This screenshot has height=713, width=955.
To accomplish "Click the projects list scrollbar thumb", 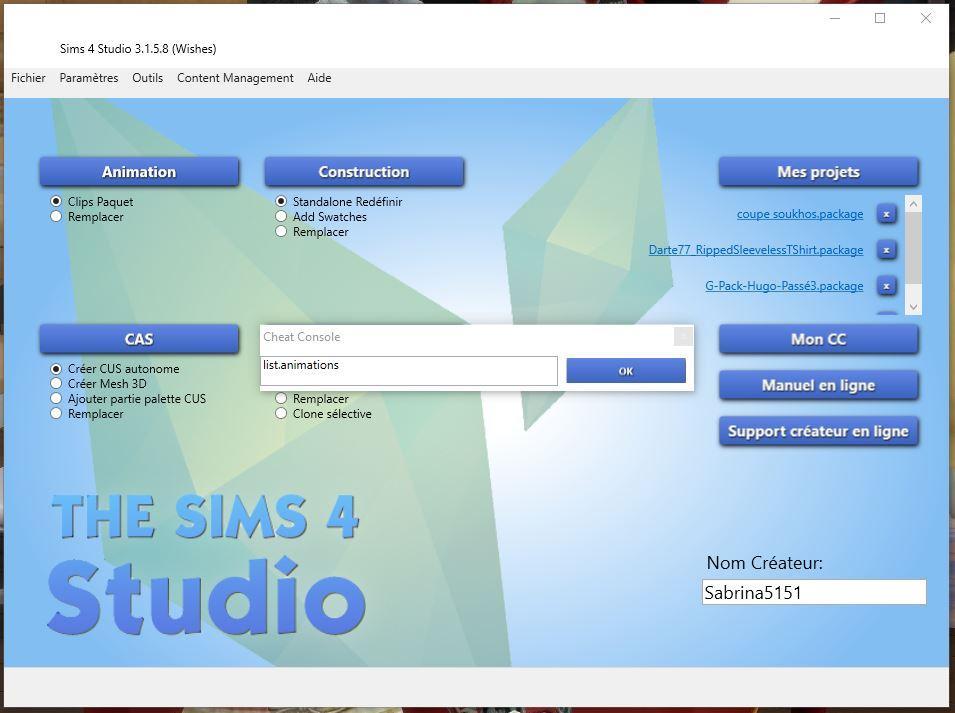I will pyautogui.click(x=913, y=248).
